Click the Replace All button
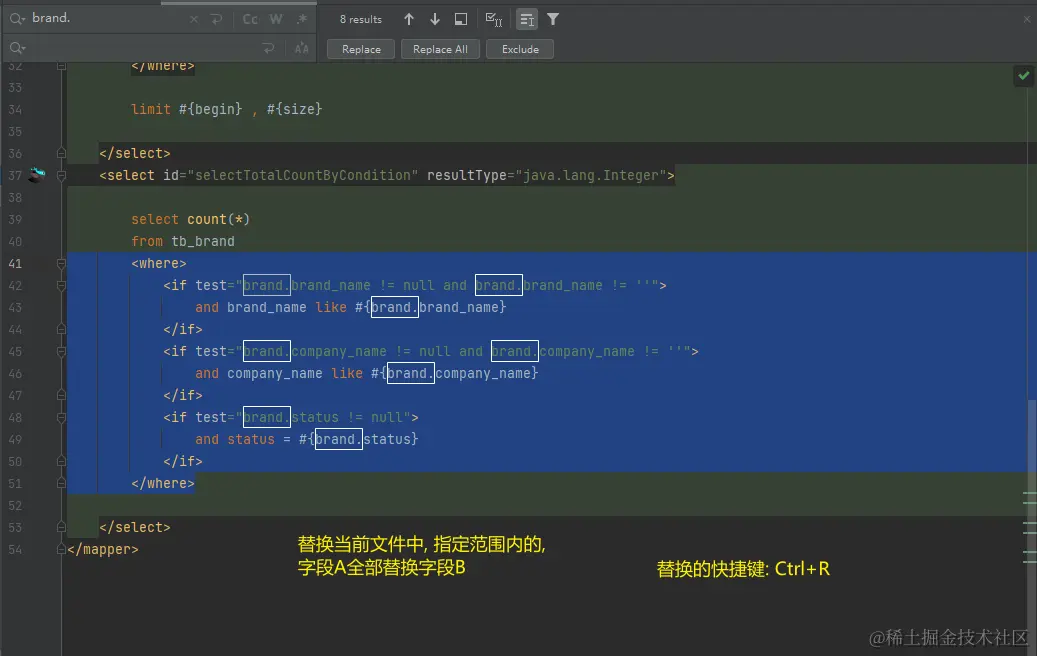The image size is (1037, 656). tap(440, 49)
